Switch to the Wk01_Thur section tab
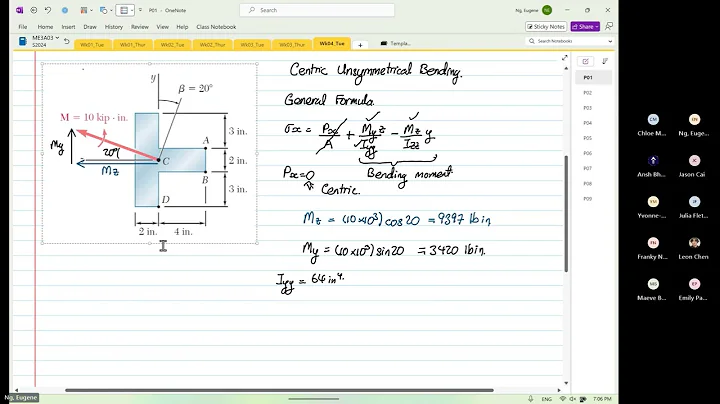Screen dimensions: 720x404 click(132, 45)
